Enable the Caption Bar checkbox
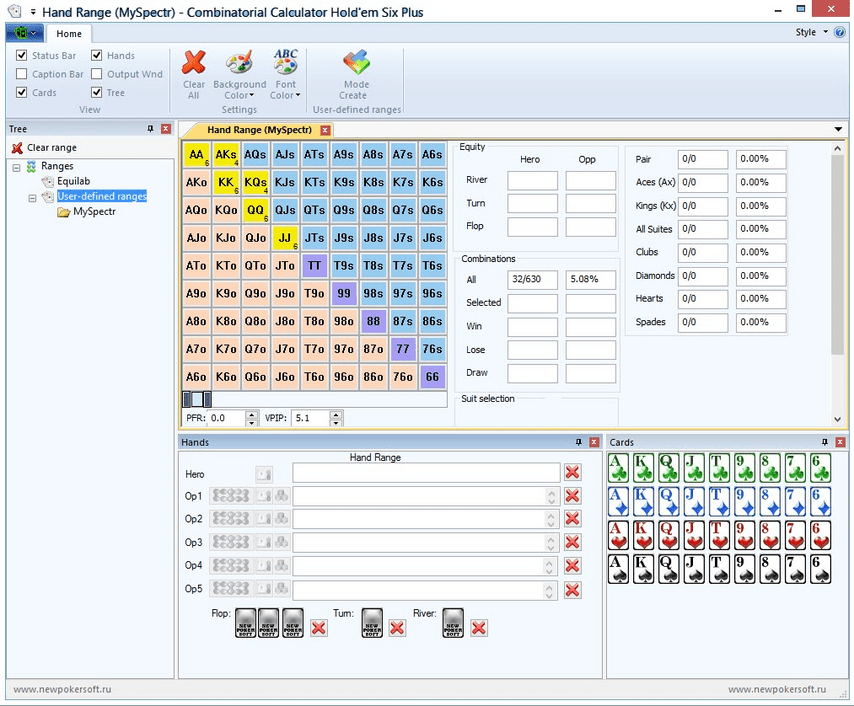Screen dimensions: 854x706 click(22, 74)
